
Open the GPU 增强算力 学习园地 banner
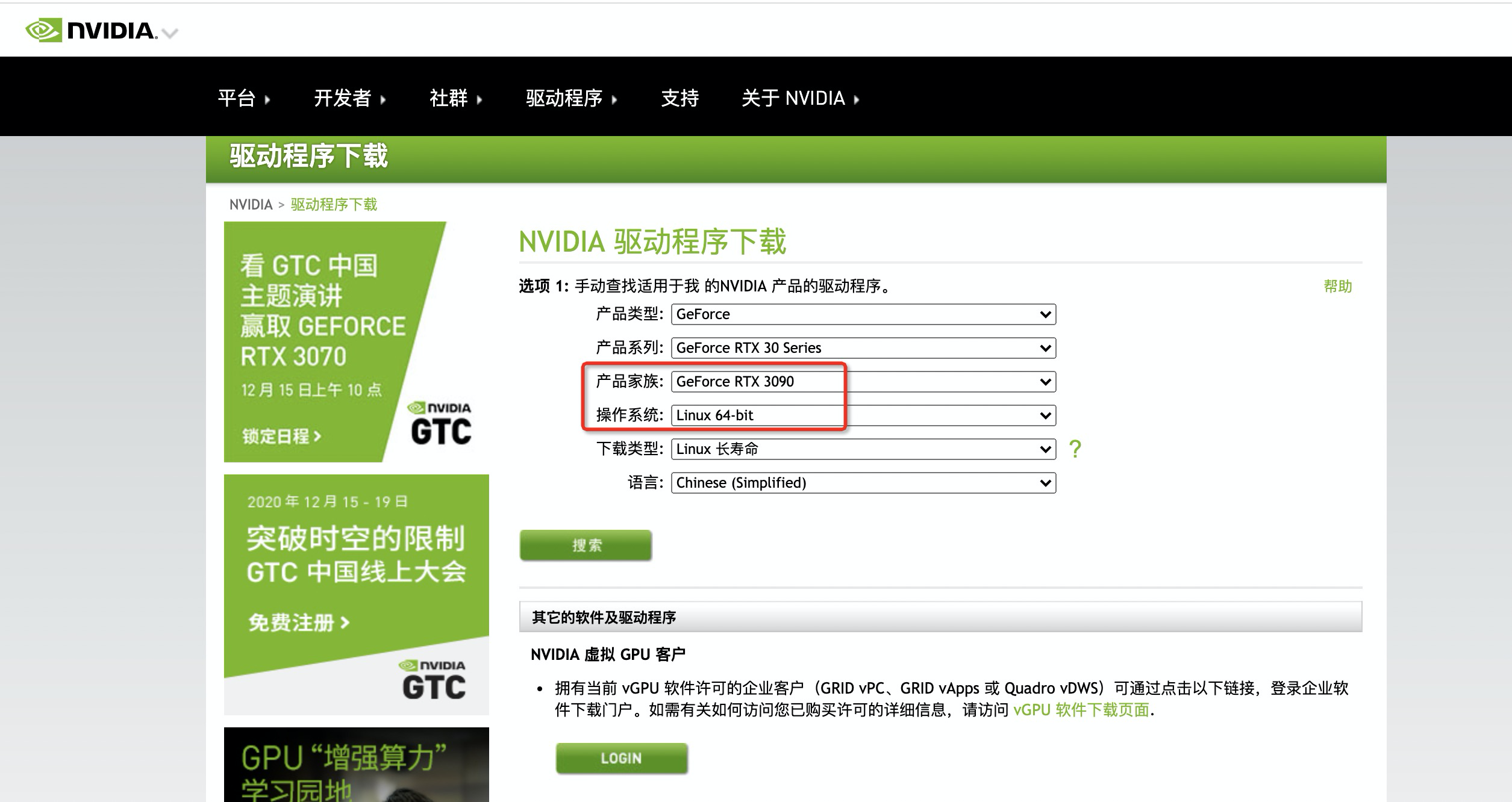tap(357, 765)
